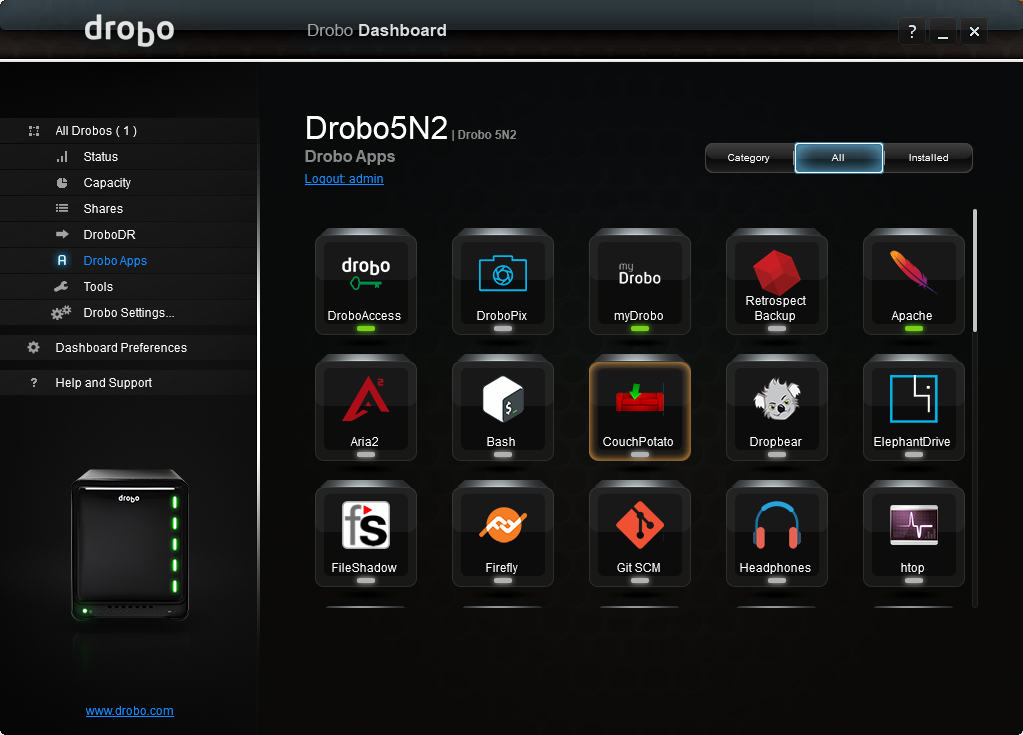
Task: Open Help and Support
Action: pos(129,383)
